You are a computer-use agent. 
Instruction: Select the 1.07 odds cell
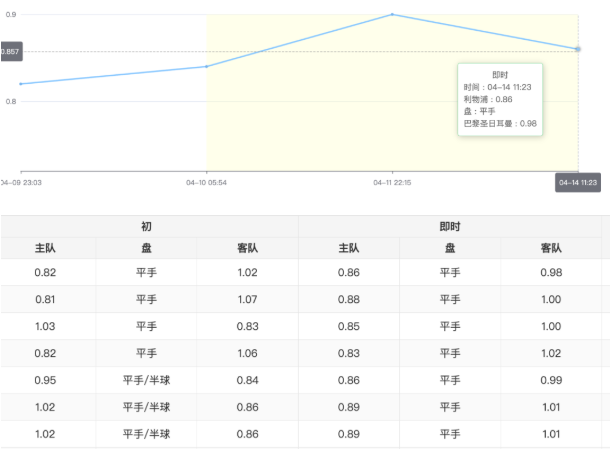[x=247, y=299]
